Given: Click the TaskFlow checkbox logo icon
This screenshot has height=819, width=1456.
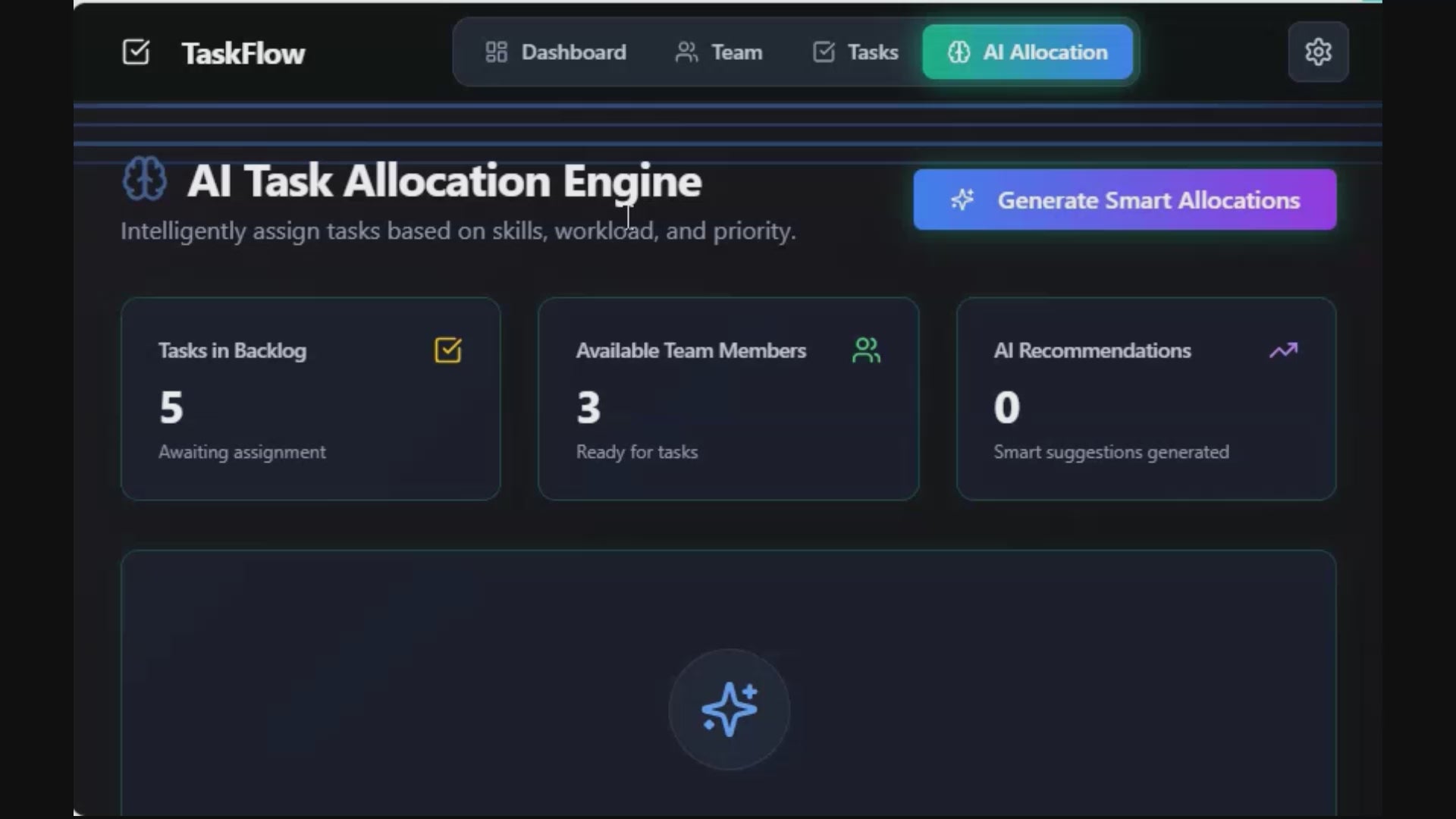Looking at the screenshot, I should [136, 52].
